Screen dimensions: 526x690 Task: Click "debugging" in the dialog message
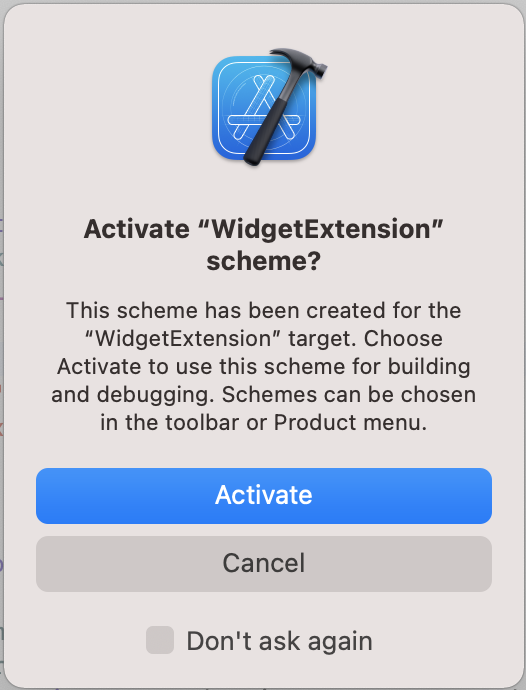coord(155,396)
